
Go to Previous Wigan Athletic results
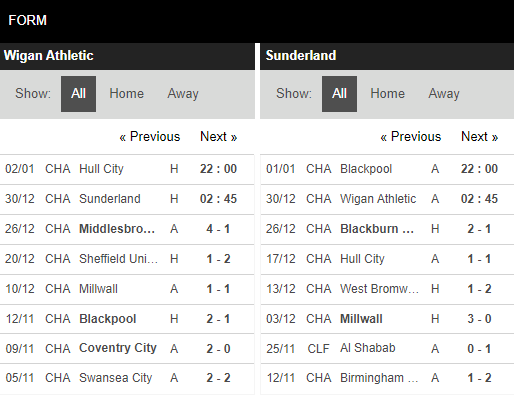point(150,137)
